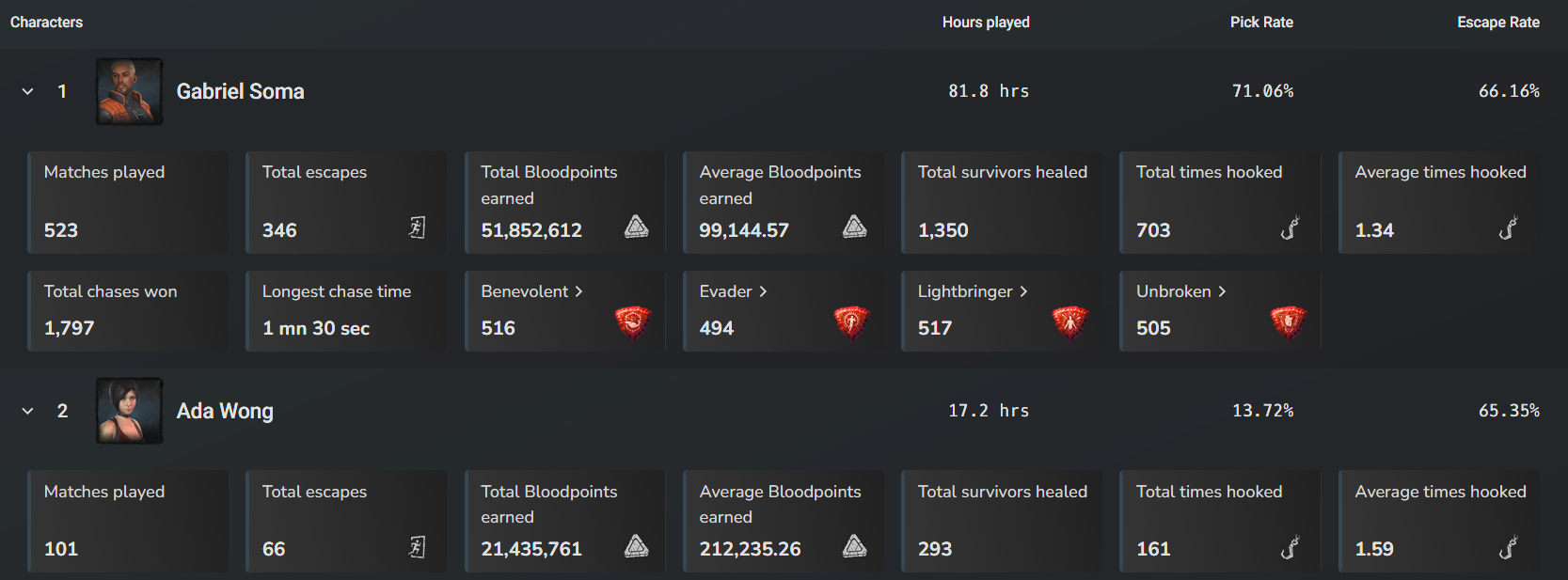Click bloodpoints icon beside 99,144.57
1568x580 pixels.
(x=855, y=227)
